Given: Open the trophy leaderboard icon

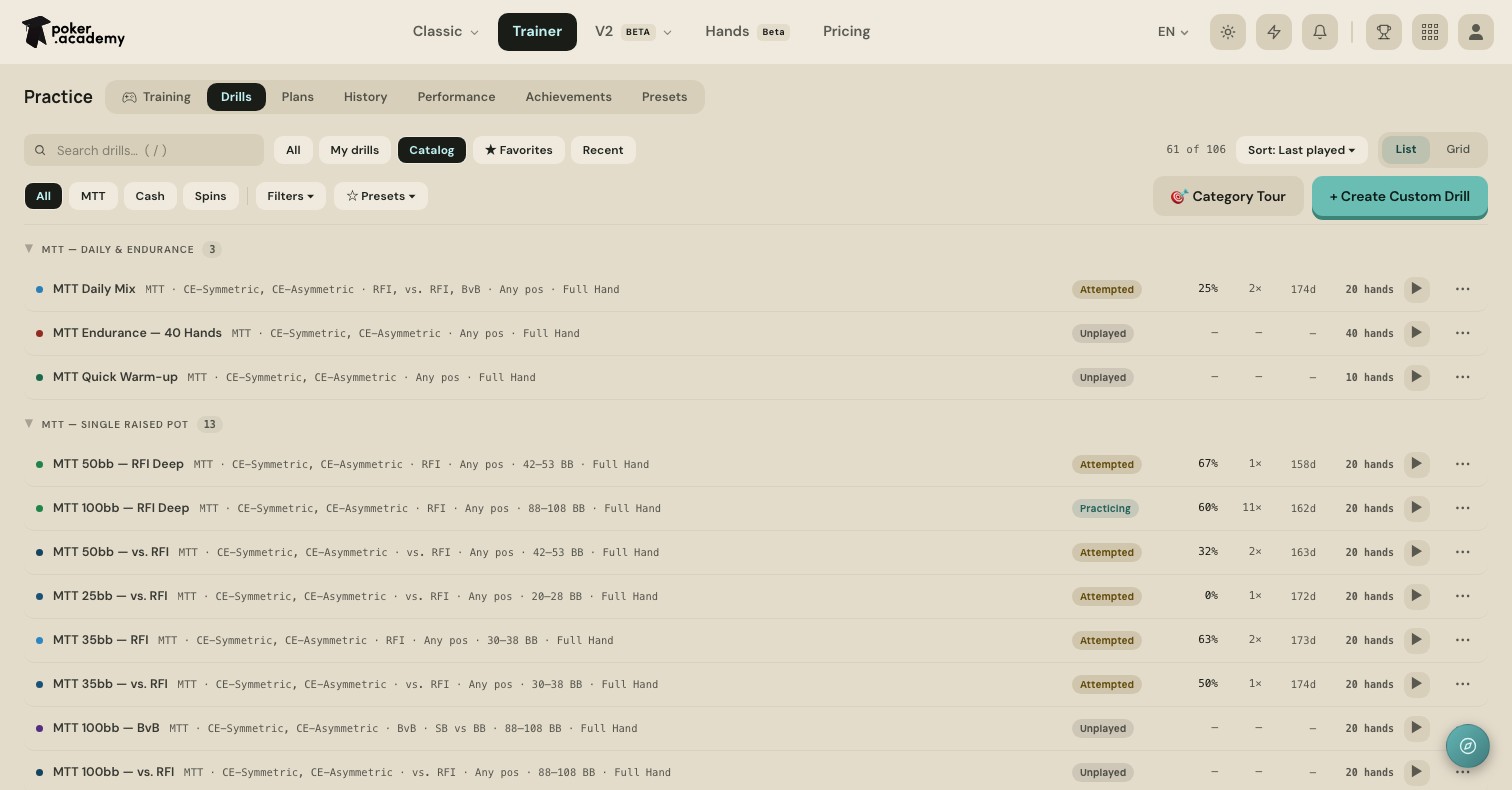Looking at the screenshot, I should tap(1384, 32).
